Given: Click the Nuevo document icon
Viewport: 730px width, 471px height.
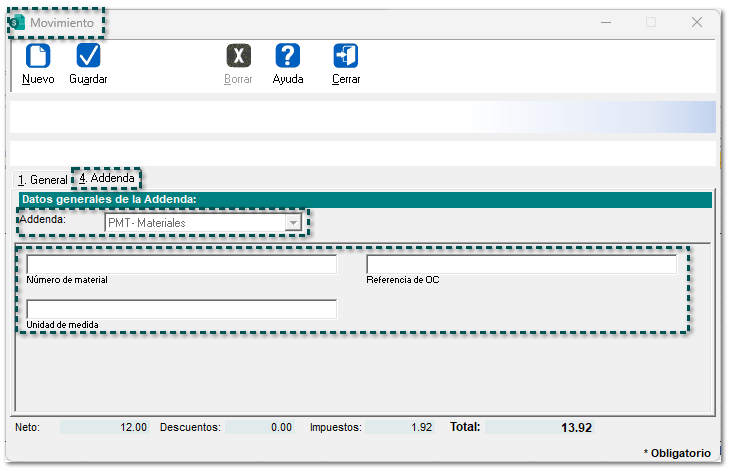Looking at the screenshot, I should [38, 57].
